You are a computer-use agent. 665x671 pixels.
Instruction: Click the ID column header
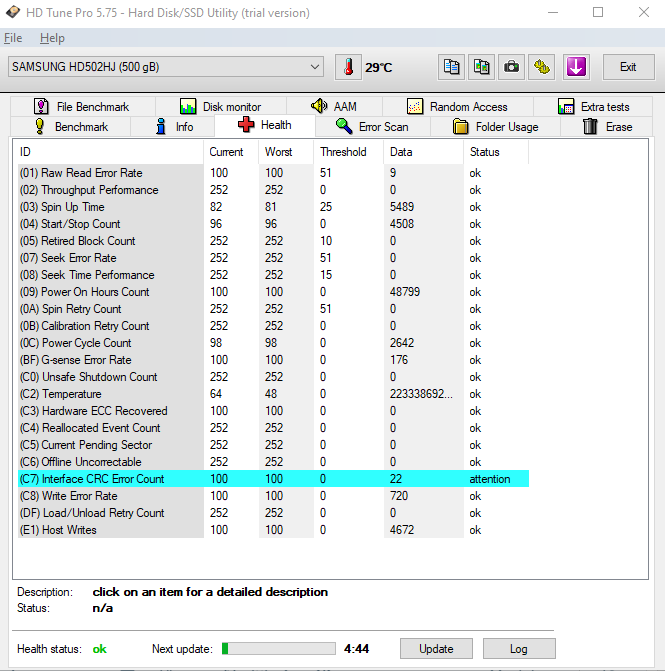110,152
